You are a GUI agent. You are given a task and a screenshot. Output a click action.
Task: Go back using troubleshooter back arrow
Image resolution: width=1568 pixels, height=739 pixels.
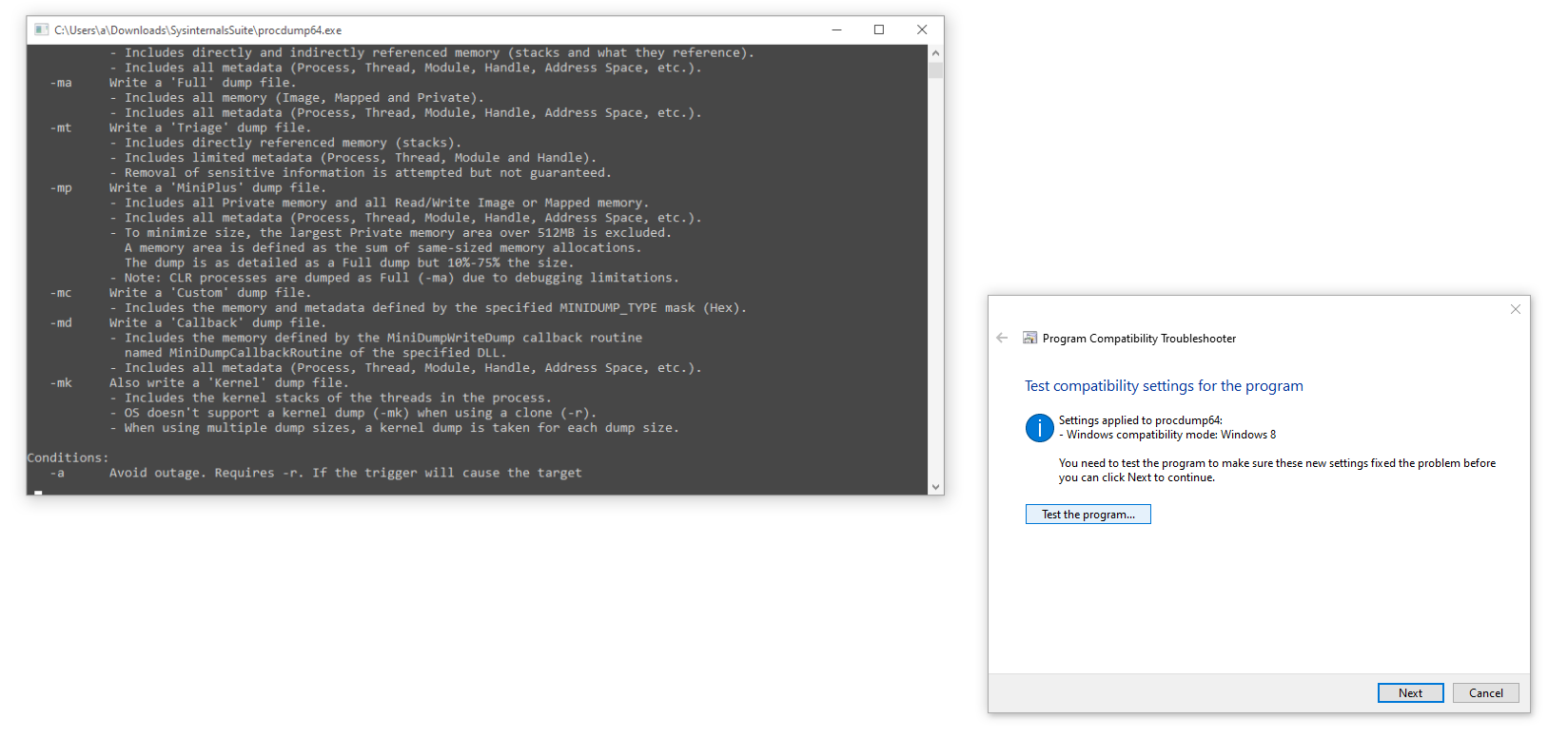pyautogui.click(x=1002, y=338)
